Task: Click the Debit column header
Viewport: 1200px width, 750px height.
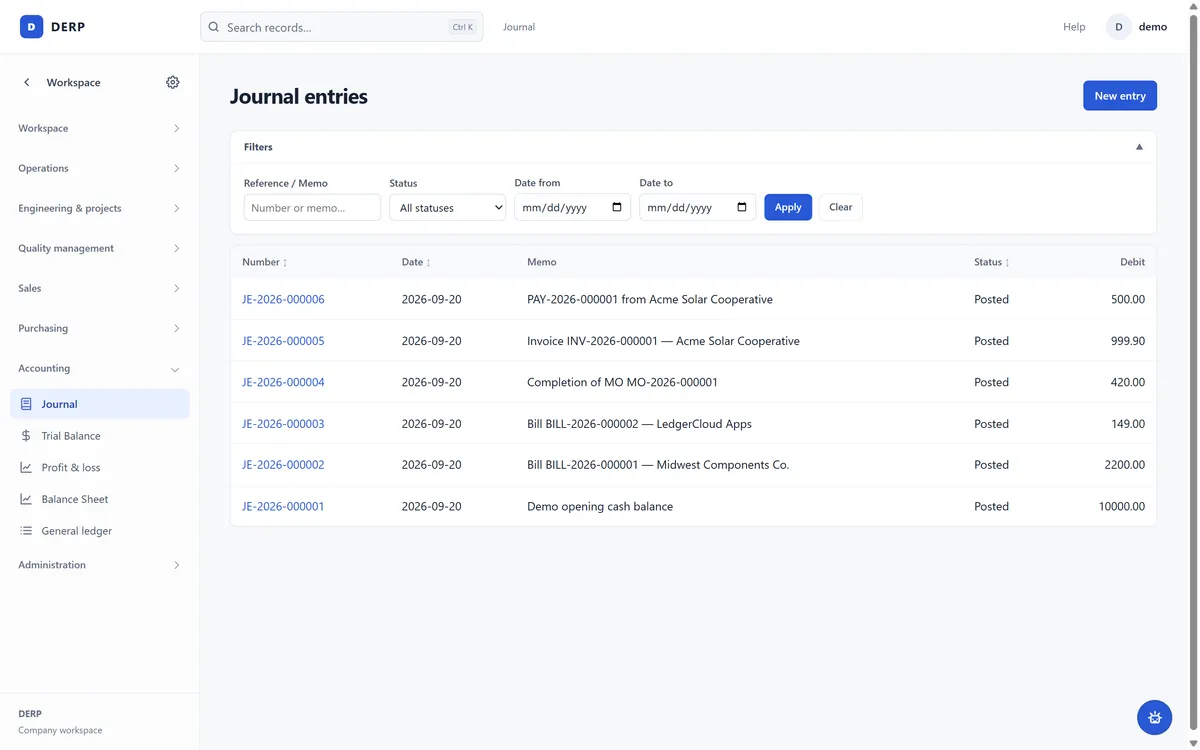Action: (1132, 262)
